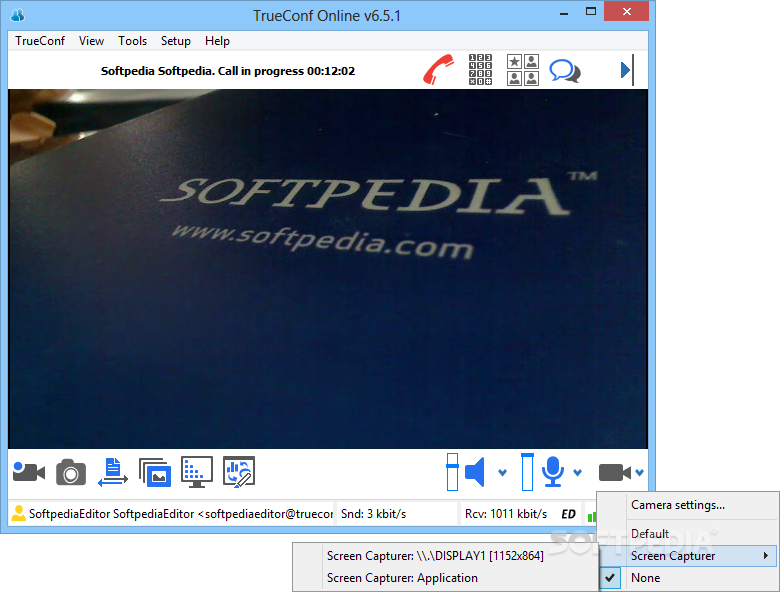
Task: Maximize the TrueConf Online window
Action: 590,11
